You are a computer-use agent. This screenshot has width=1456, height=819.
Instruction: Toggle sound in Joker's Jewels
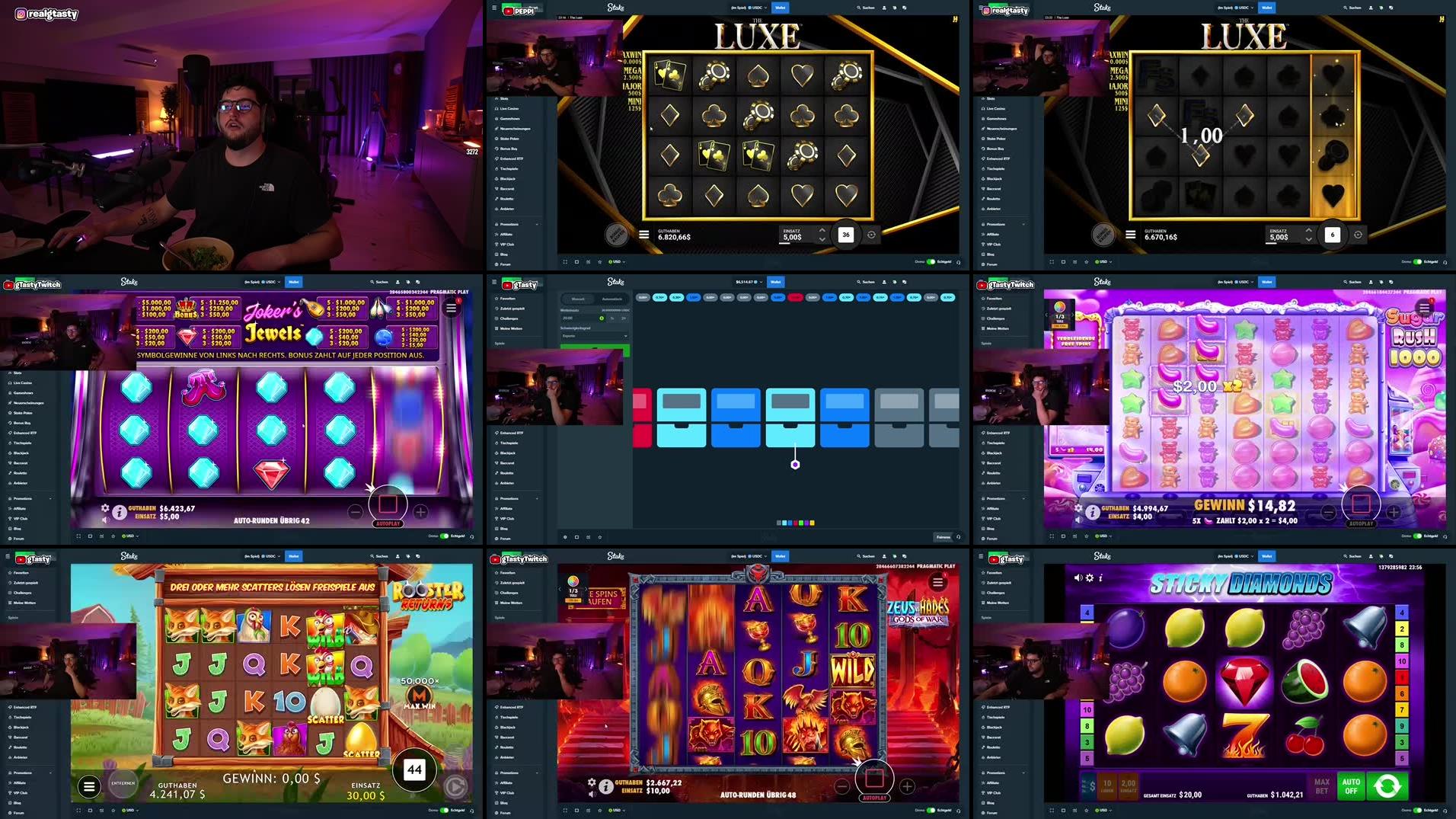(x=105, y=520)
